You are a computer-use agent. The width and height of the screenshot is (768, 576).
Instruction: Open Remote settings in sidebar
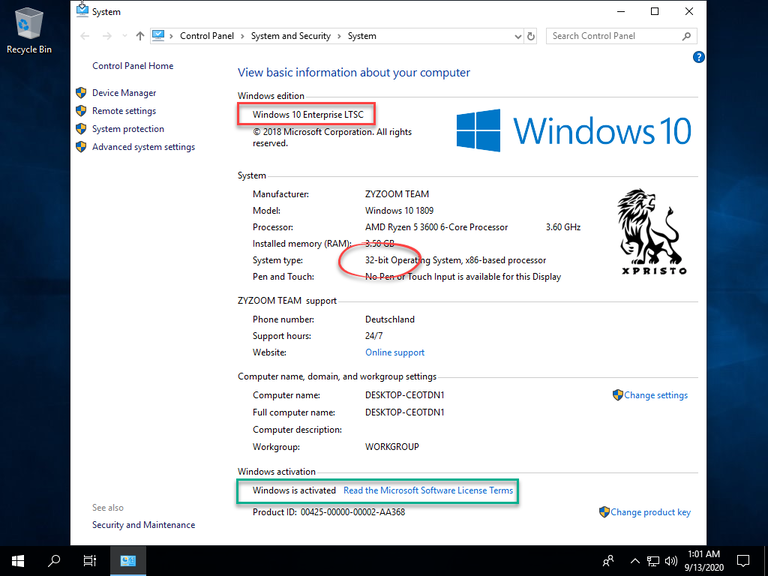point(124,111)
